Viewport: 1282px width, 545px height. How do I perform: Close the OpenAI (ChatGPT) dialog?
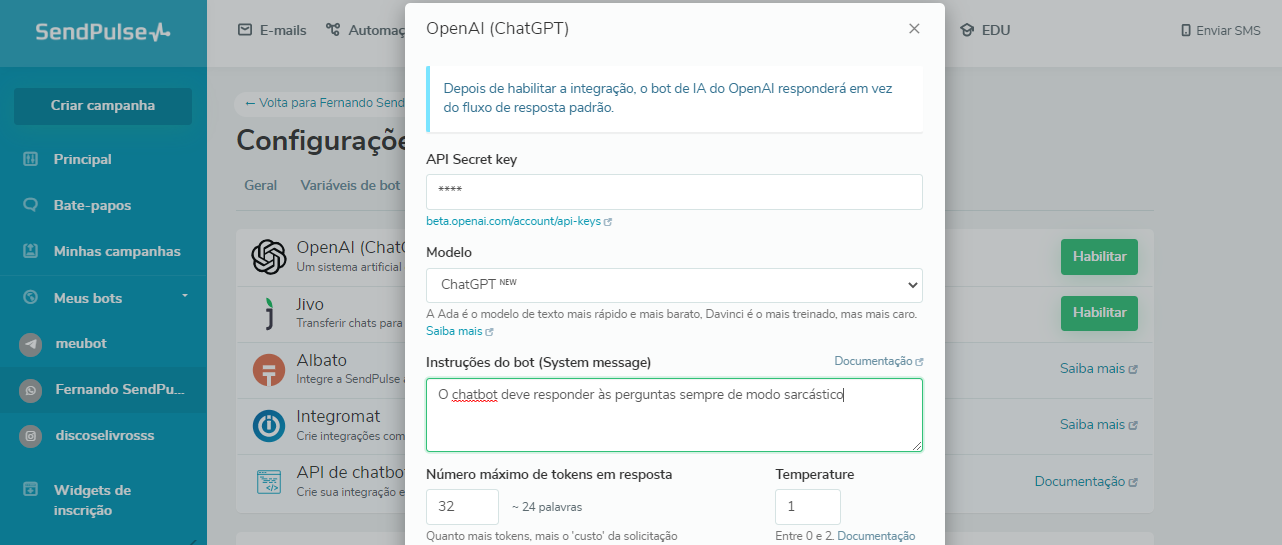point(914,29)
